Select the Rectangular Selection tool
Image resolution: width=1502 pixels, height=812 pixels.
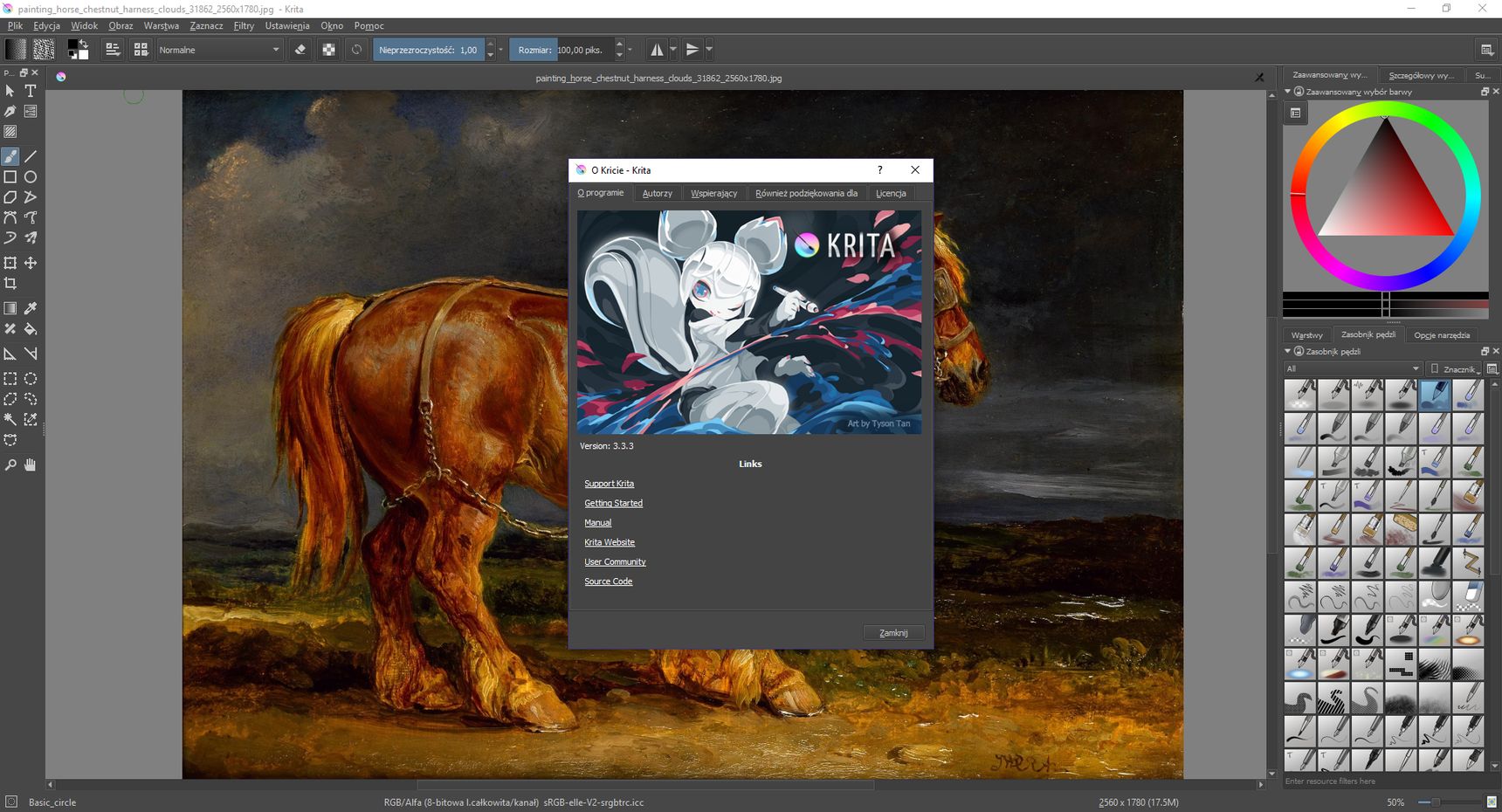[10, 379]
